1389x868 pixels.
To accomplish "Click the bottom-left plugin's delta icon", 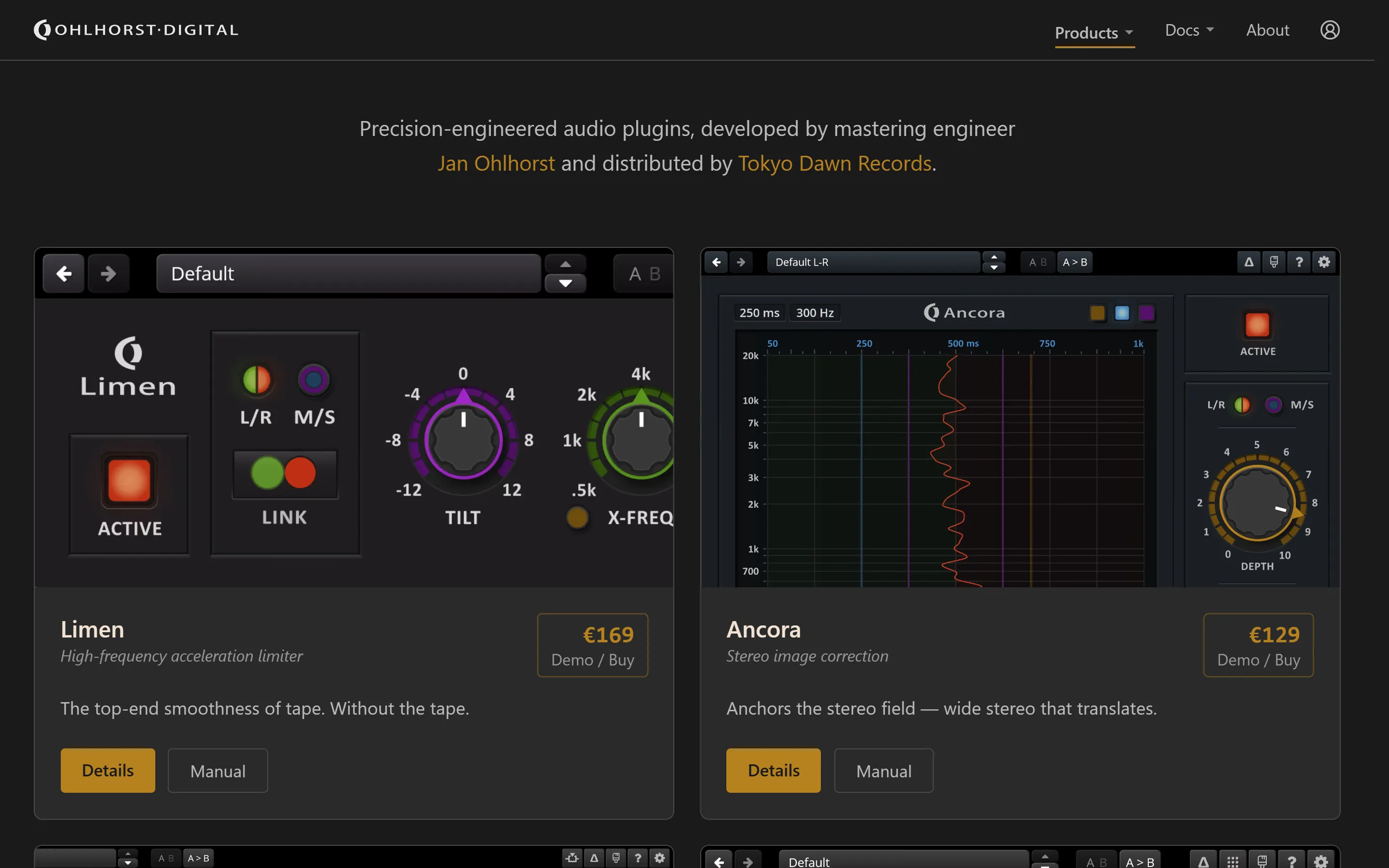I will coord(594,858).
